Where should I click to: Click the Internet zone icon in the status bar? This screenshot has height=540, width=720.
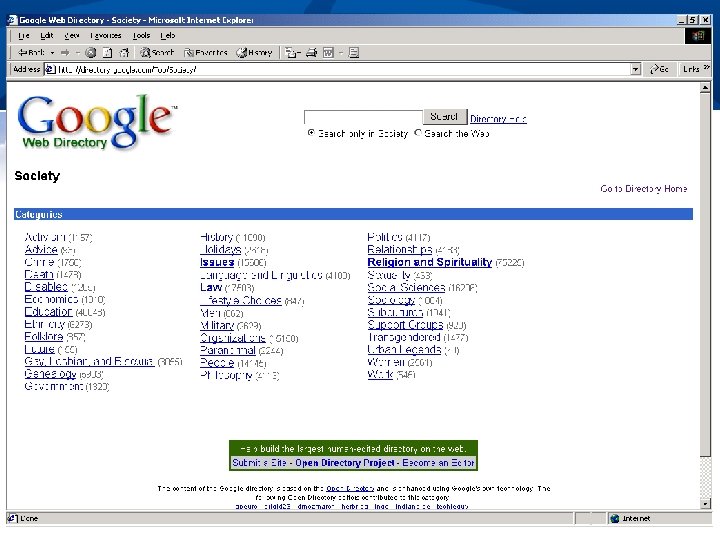coord(615,518)
